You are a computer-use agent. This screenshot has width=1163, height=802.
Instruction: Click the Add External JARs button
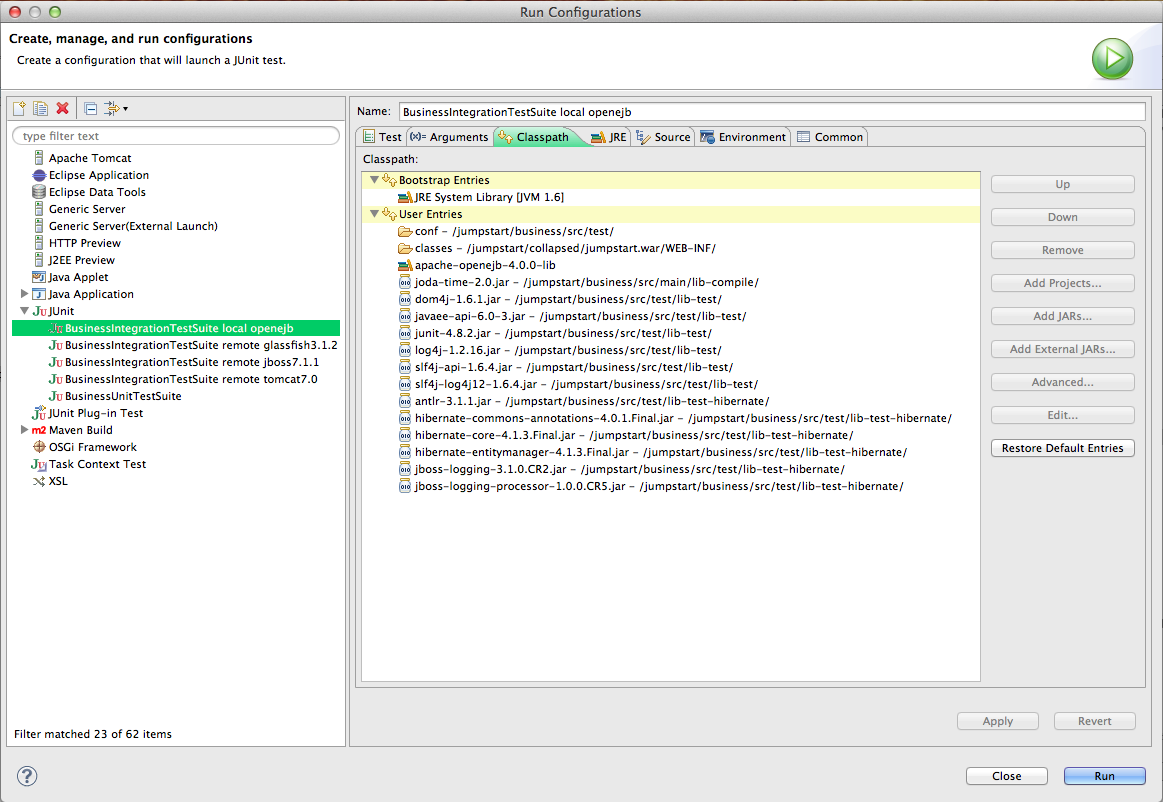(1062, 349)
